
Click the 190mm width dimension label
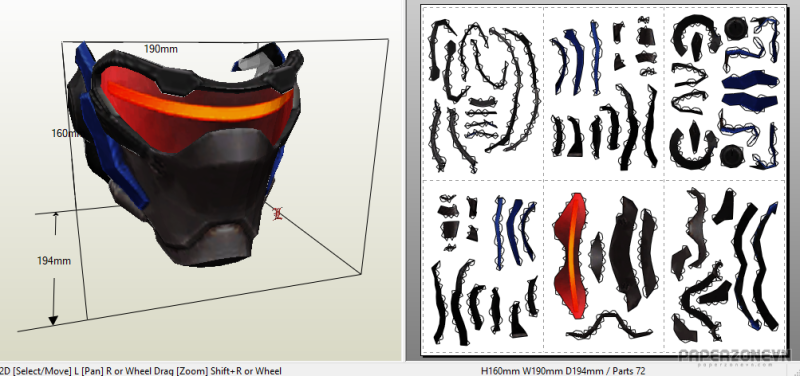point(160,49)
